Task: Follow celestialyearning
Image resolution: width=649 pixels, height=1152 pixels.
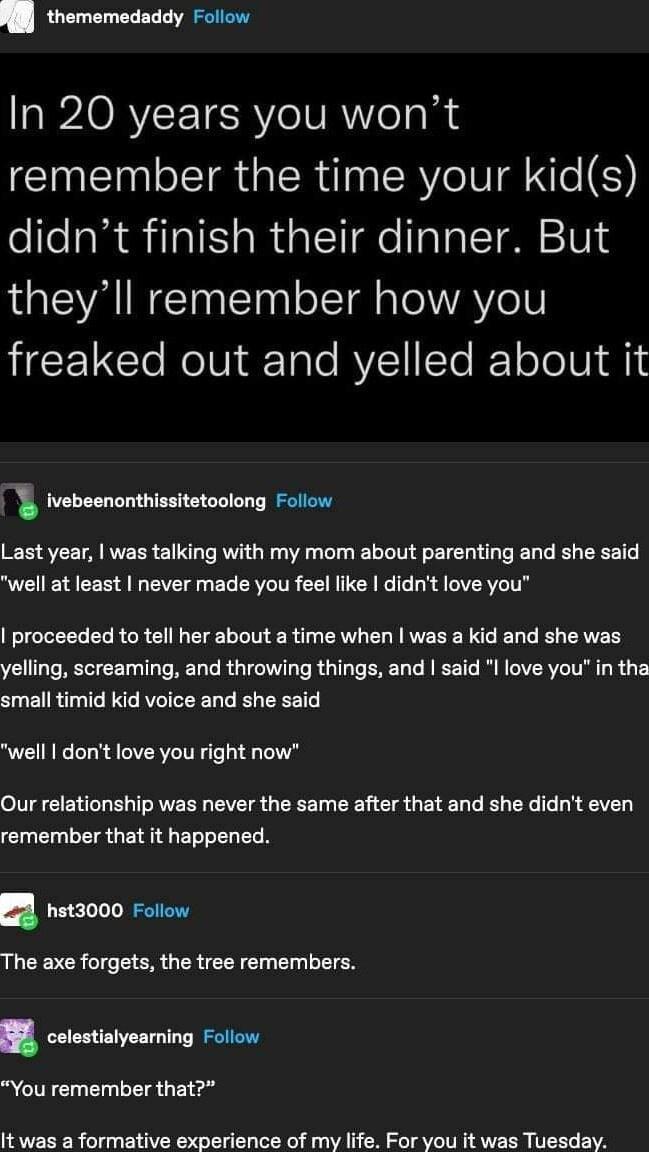Action: [x=231, y=1037]
